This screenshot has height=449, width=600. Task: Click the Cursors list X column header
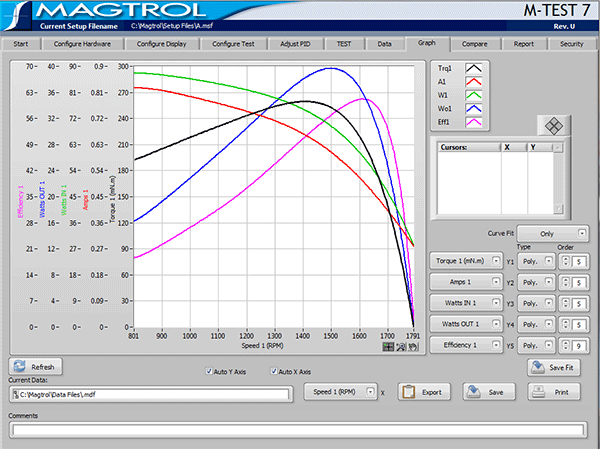(514, 147)
